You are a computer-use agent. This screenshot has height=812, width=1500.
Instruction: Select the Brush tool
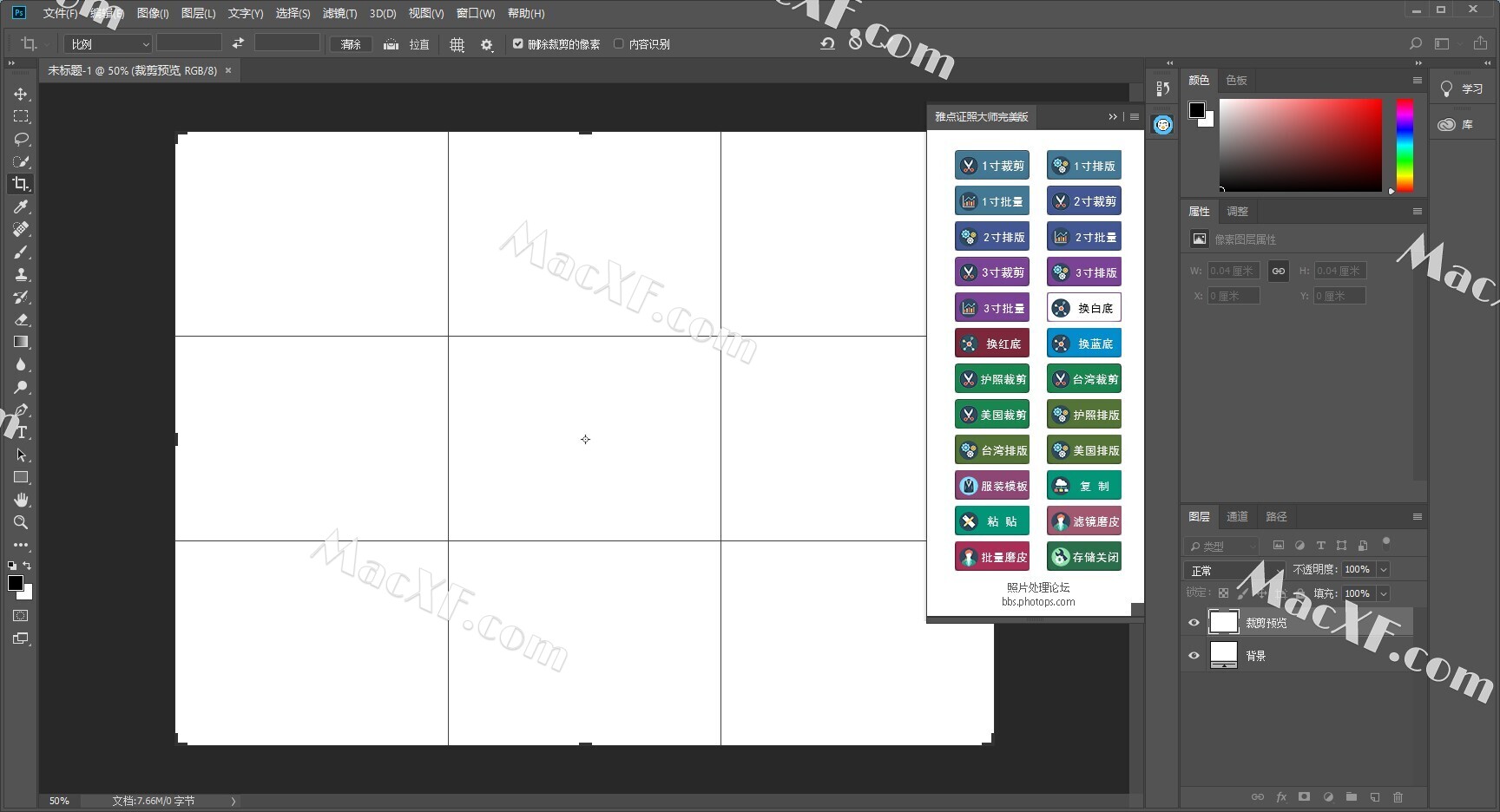(21, 252)
